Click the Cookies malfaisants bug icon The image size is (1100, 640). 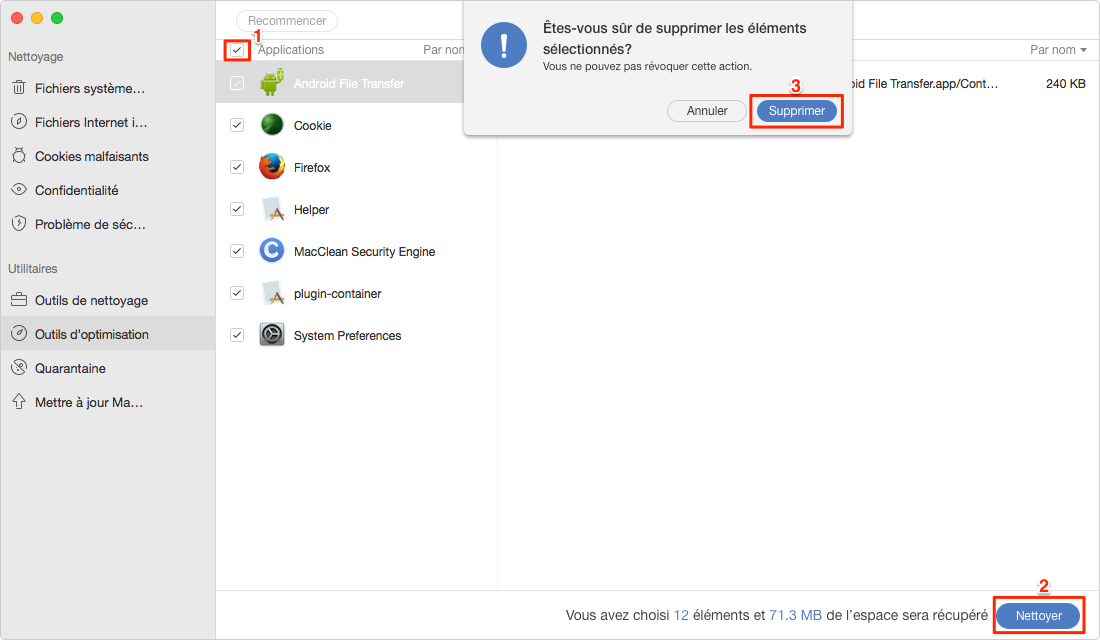click(19, 155)
